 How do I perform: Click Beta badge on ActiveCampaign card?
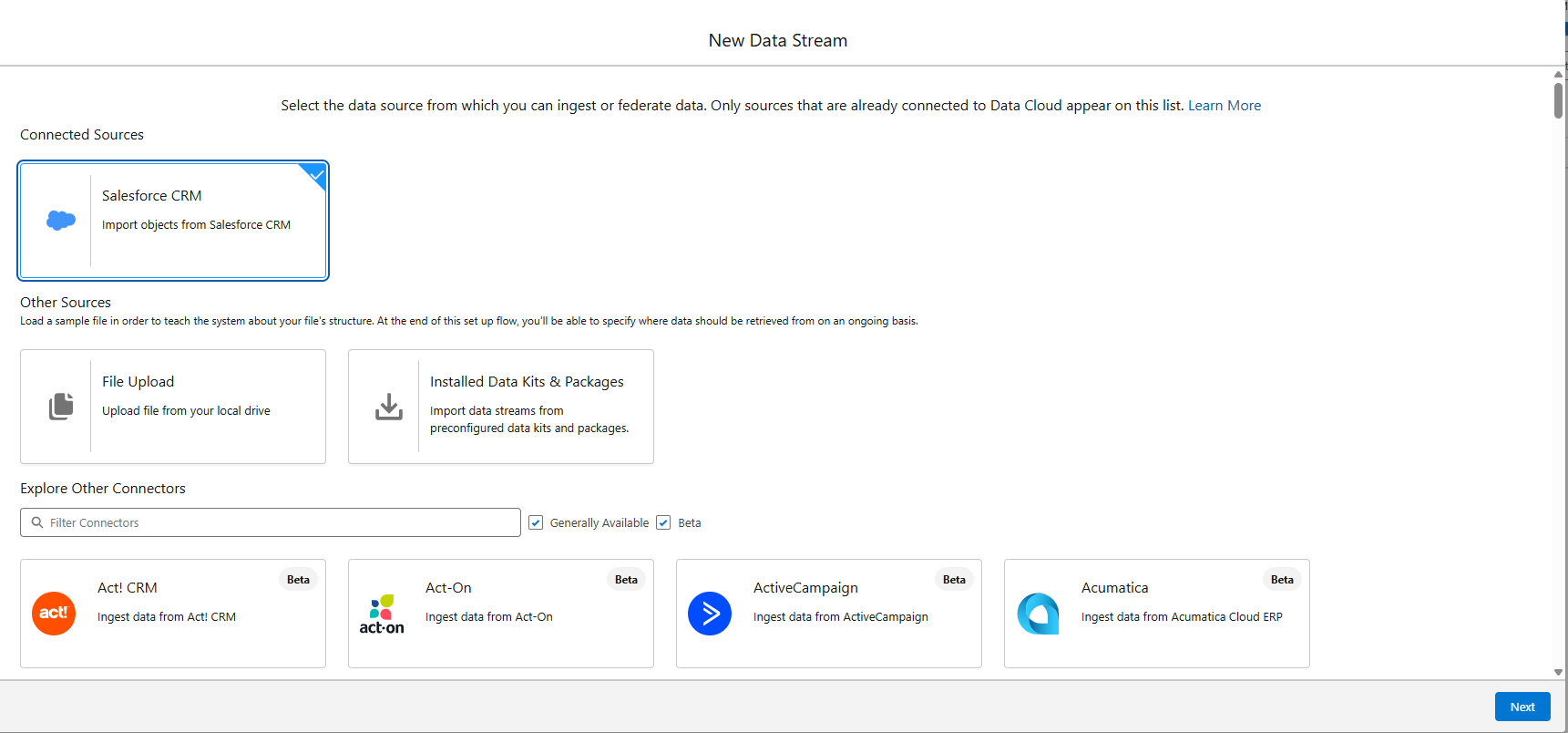(954, 580)
